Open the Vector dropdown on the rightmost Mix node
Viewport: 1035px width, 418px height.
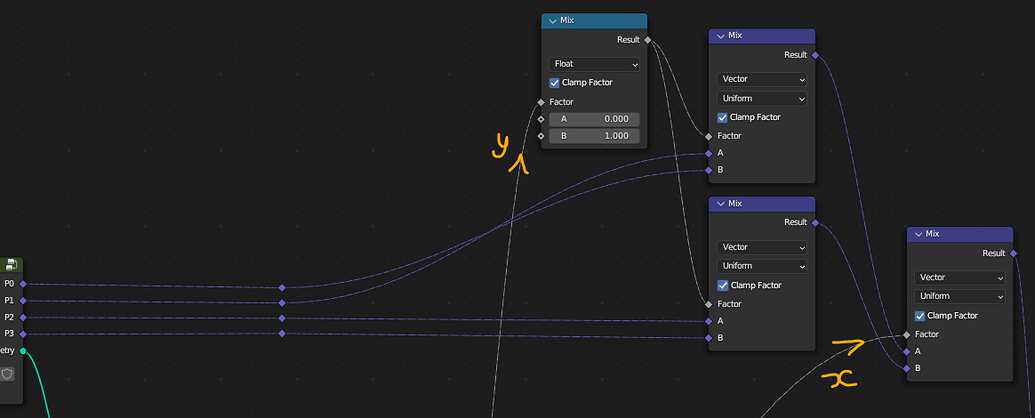coord(960,278)
